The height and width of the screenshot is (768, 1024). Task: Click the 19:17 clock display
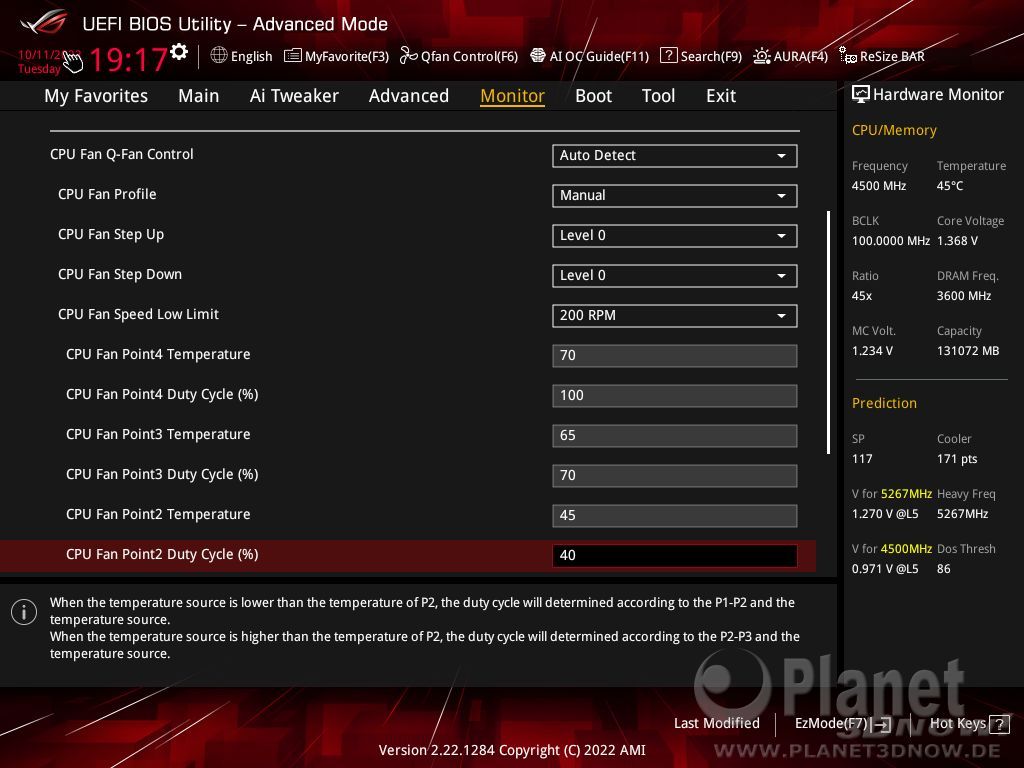[128, 59]
